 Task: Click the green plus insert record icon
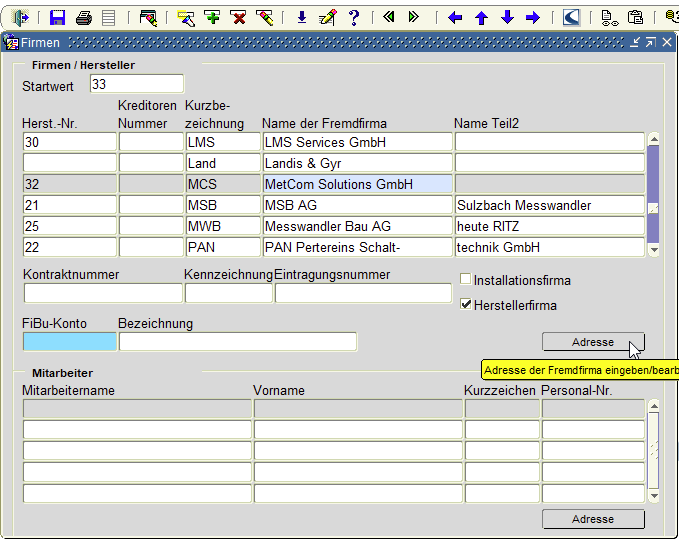click(212, 18)
